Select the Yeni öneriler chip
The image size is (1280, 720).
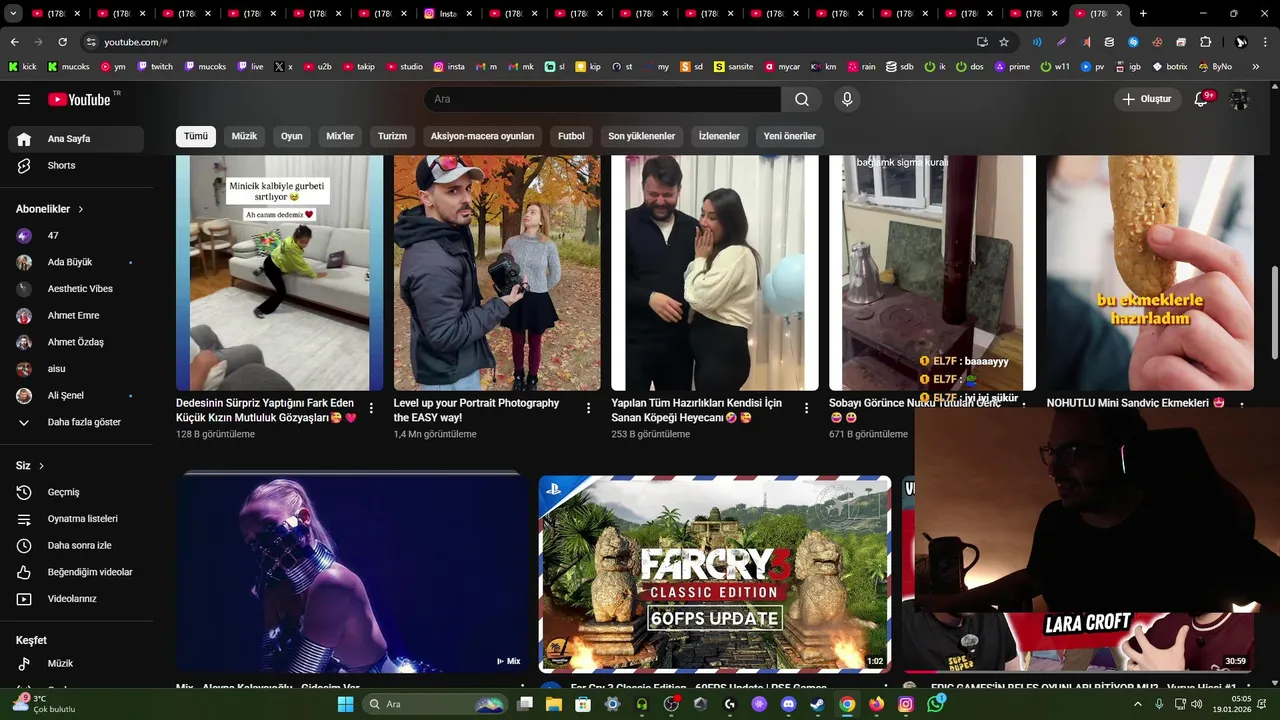coord(790,136)
